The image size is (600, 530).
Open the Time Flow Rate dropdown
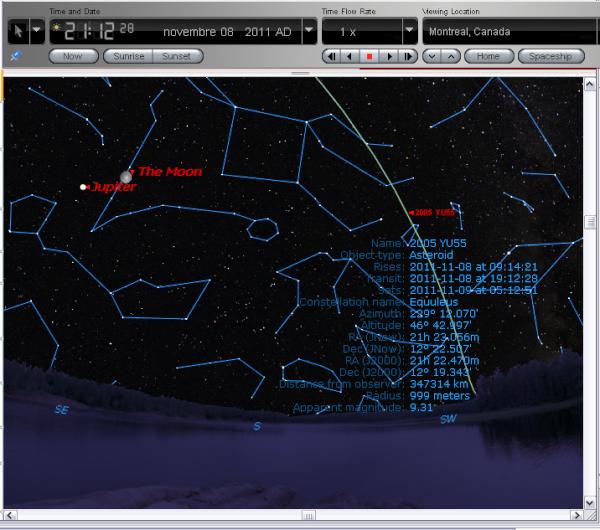[410, 31]
